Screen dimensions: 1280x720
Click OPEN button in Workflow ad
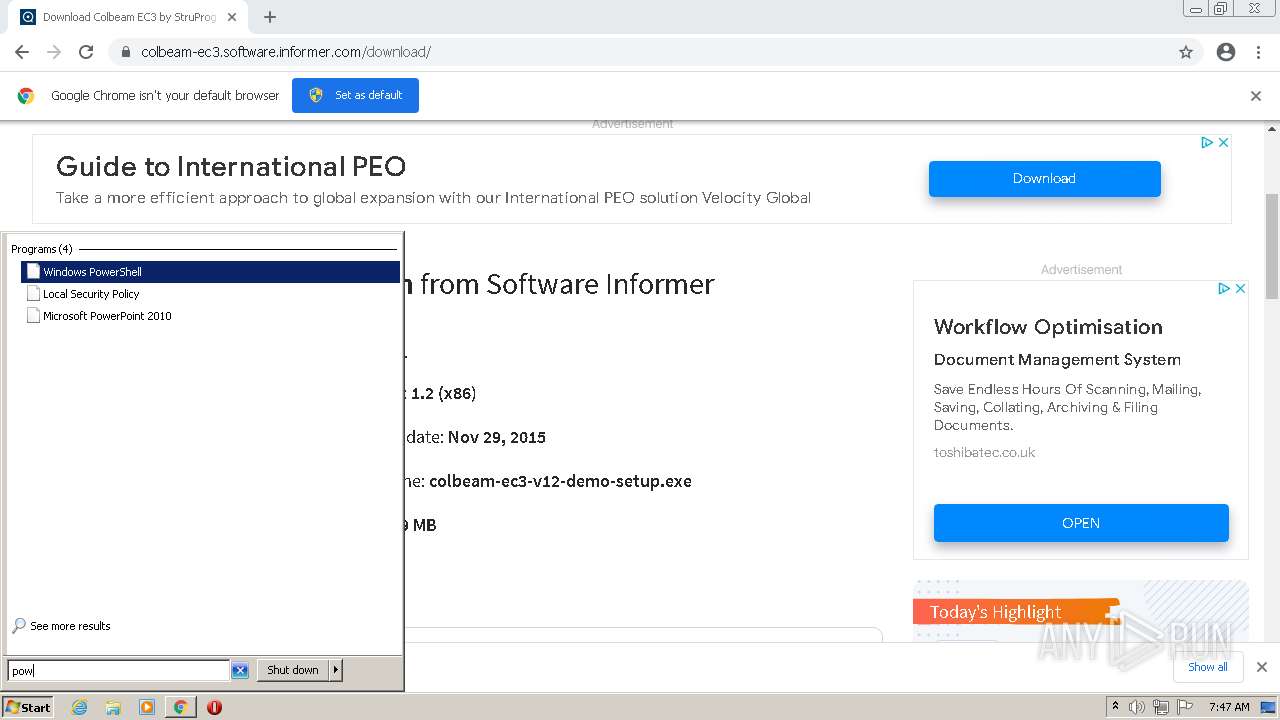point(1081,523)
